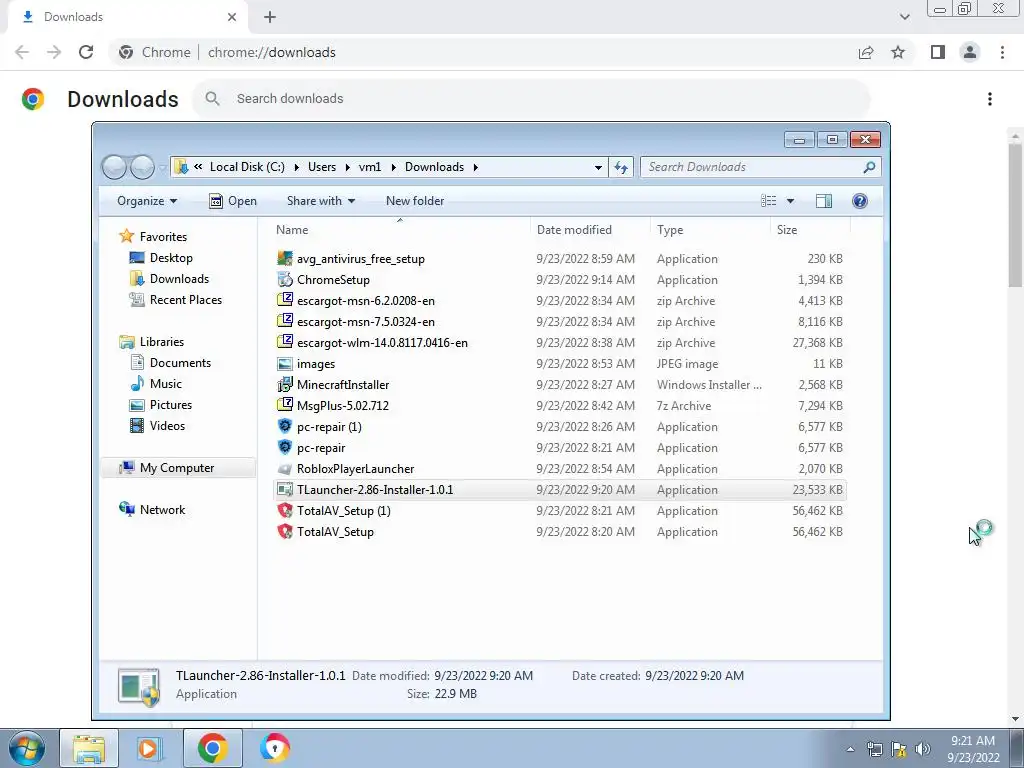Image resolution: width=1024 pixels, height=768 pixels.
Task: Select the escargot-msn-6.2.0208-en zip icon
Action: [x=285, y=300]
